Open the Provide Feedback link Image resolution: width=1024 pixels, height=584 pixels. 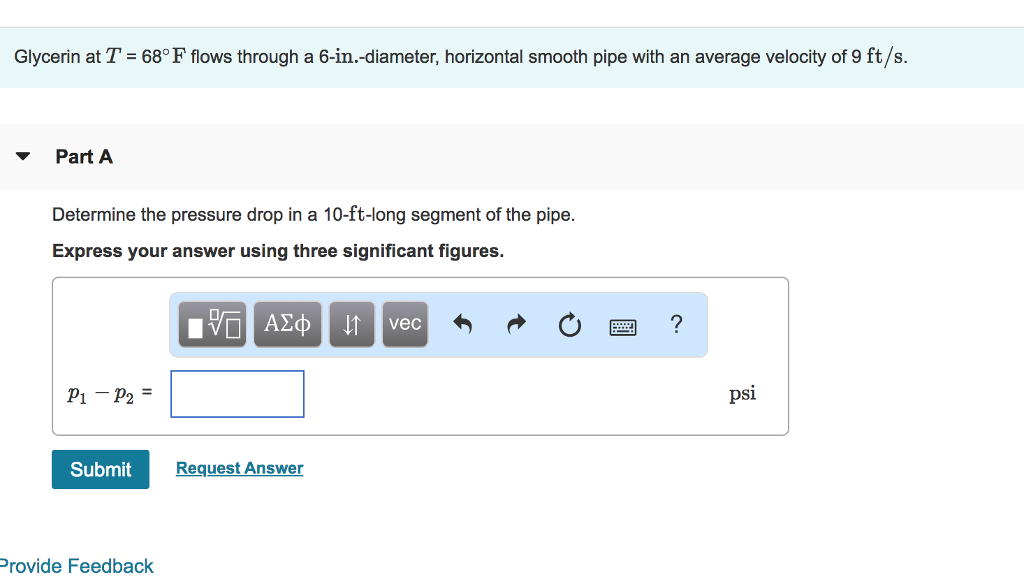pyautogui.click(x=77, y=565)
